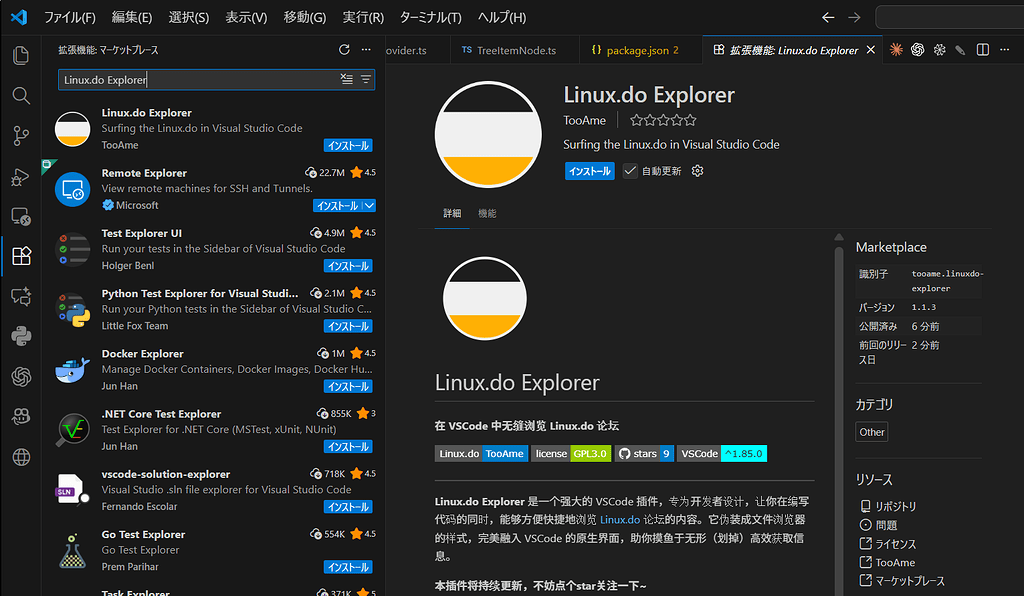Refresh the extensions marketplace list
Image resolution: width=1024 pixels, height=596 pixels.
(x=344, y=50)
